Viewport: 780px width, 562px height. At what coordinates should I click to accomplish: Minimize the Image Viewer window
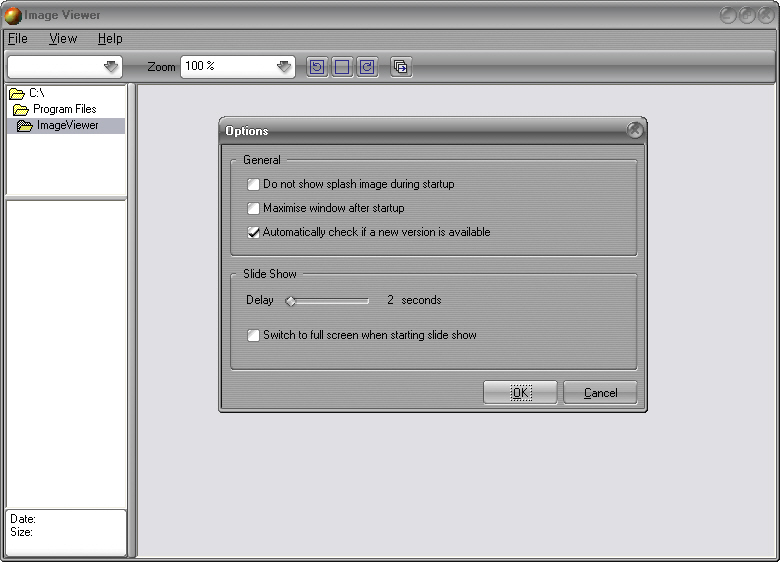click(x=728, y=15)
